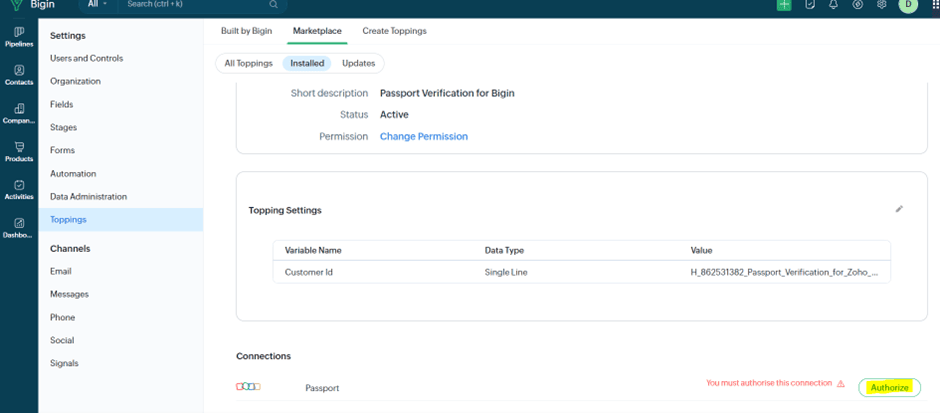
Task: Open the Create Toppings tab
Action: tap(394, 31)
